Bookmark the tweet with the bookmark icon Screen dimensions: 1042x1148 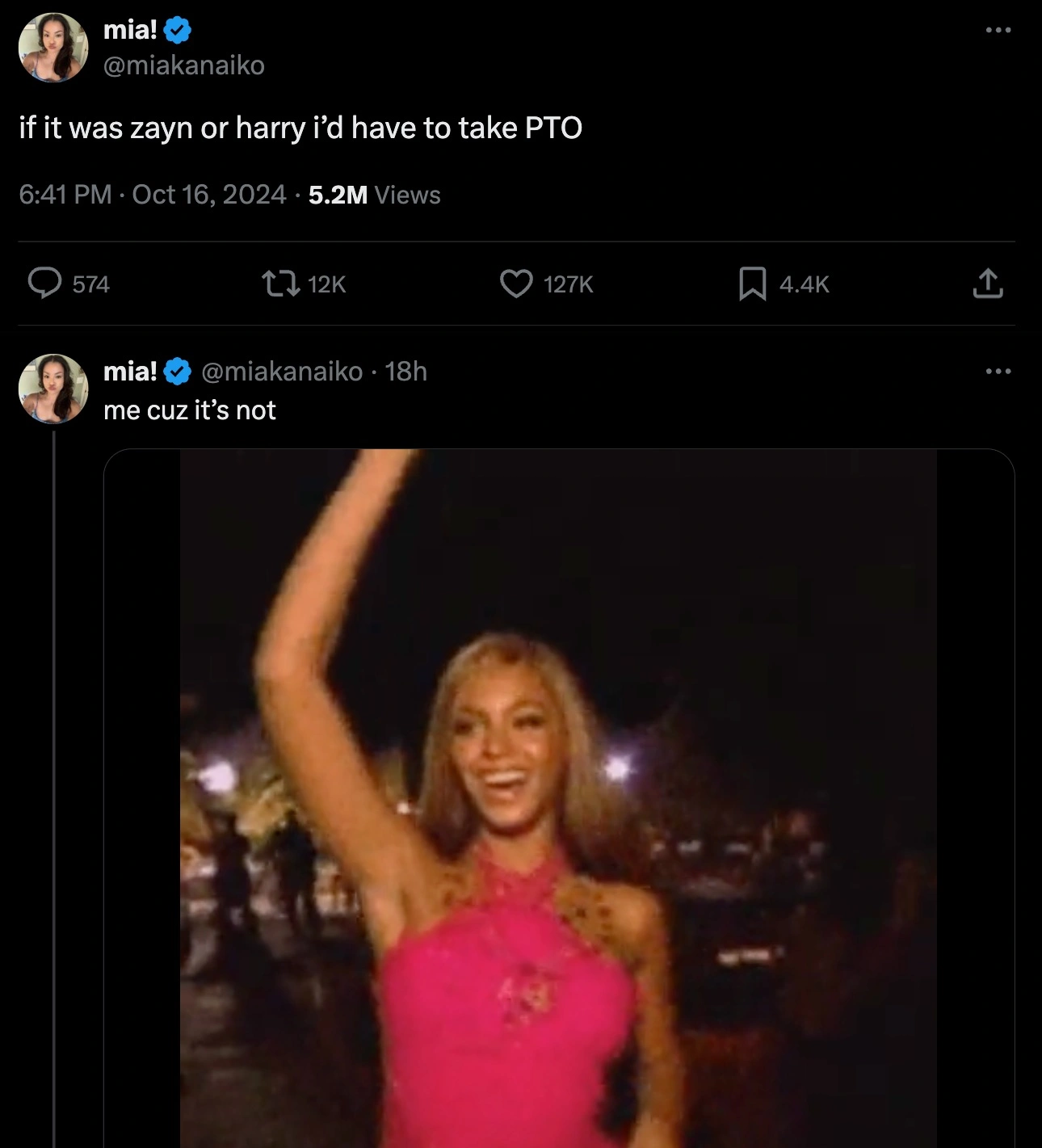point(752,284)
